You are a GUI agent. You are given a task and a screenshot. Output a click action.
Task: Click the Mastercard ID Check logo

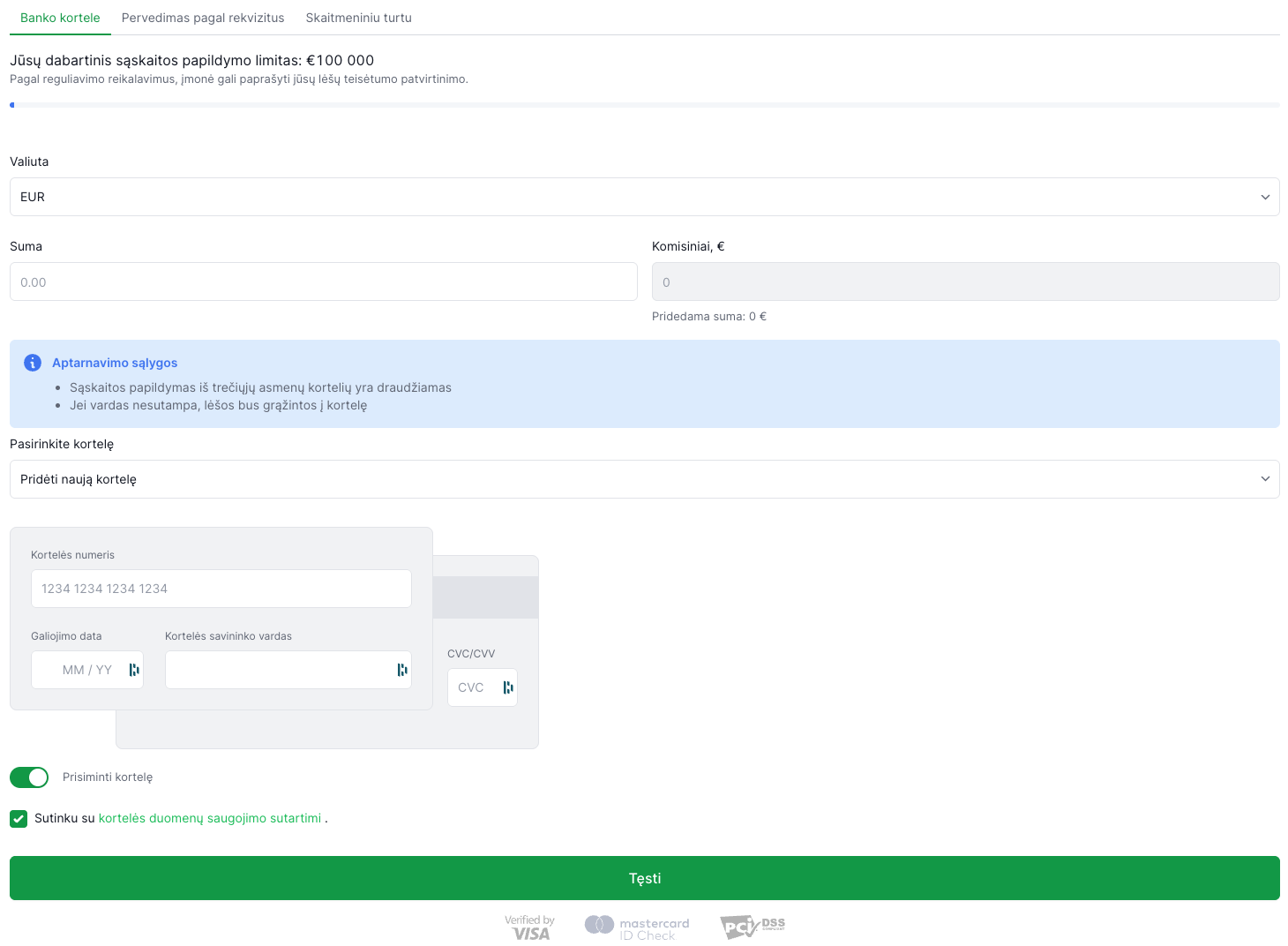[637, 927]
